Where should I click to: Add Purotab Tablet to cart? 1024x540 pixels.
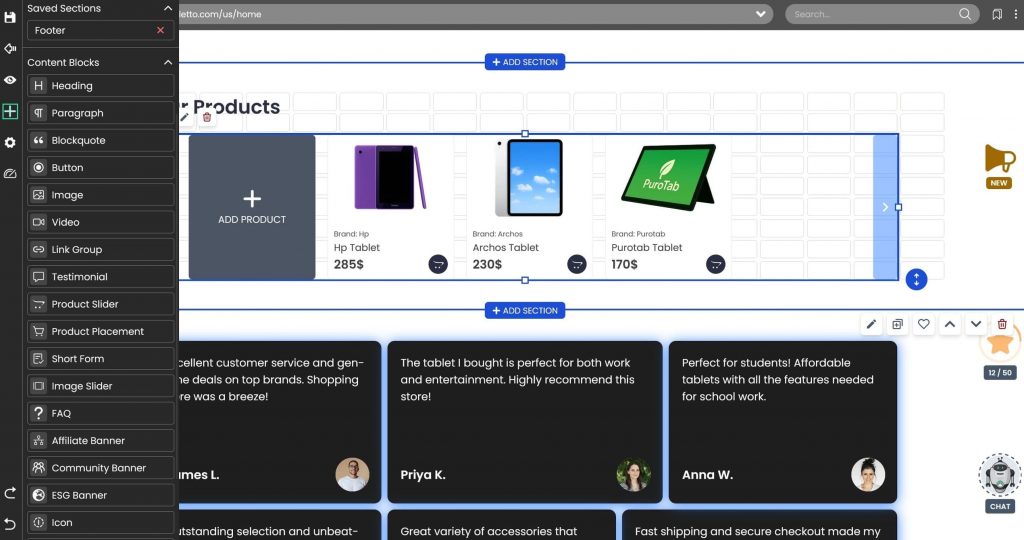[716, 264]
